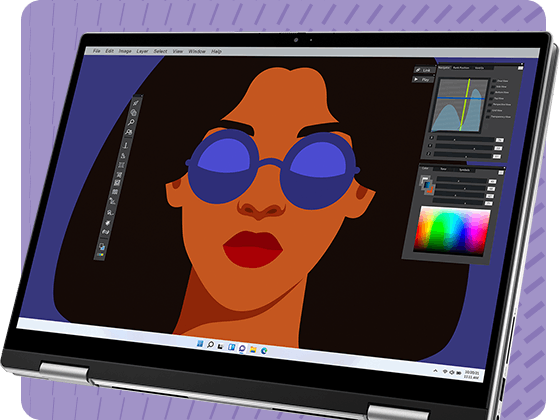This screenshot has width=560, height=420.
Task: Select the chain link tool near toolbar bottom
Action: tap(105, 232)
